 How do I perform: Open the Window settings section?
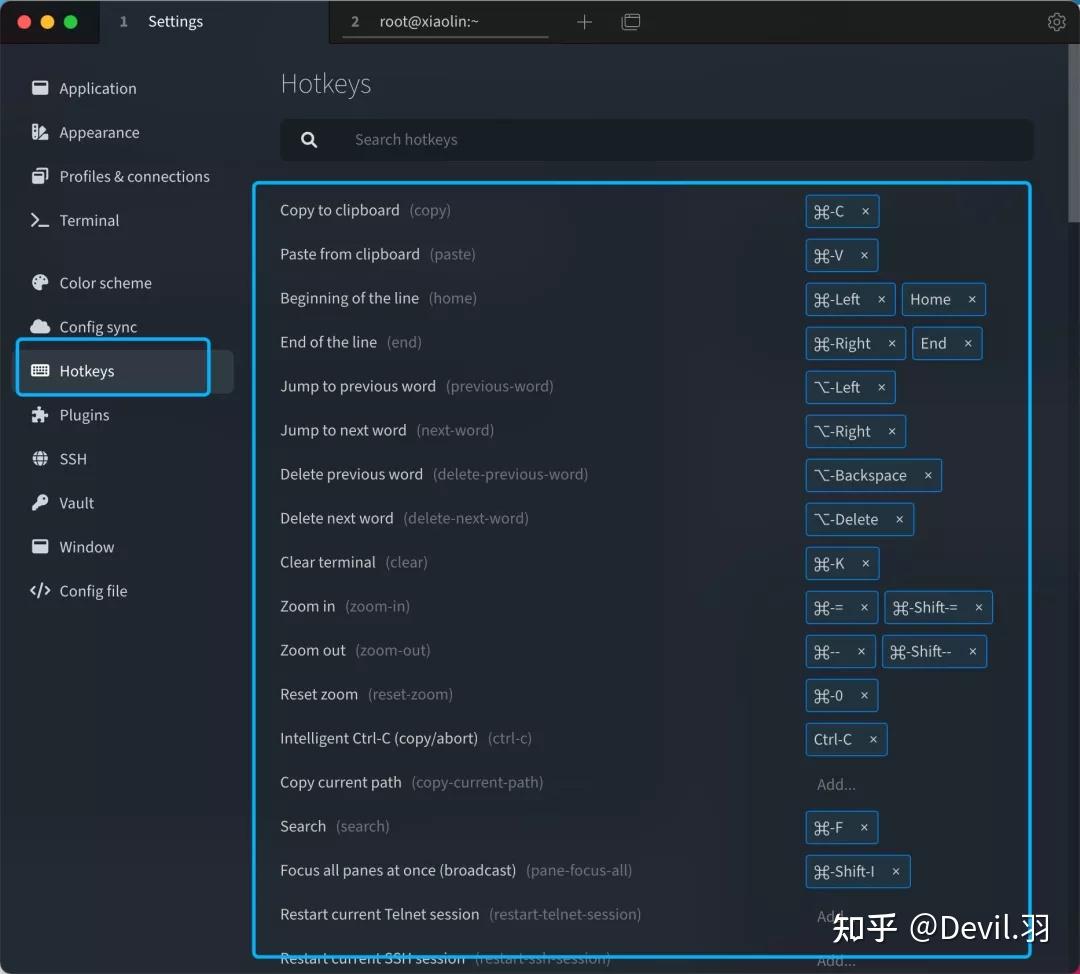tap(85, 546)
